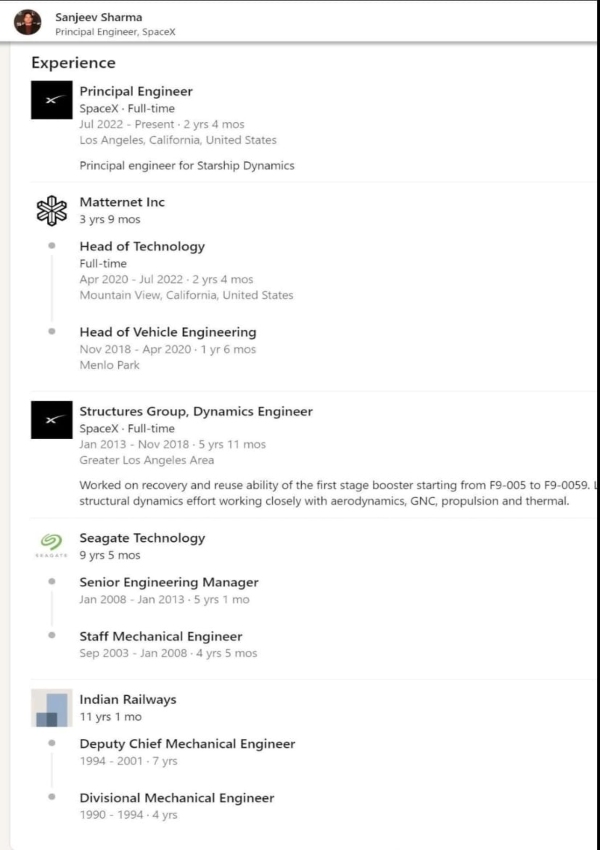600x850 pixels.
Task: Open the Experience section header
Action: click(x=73, y=62)
